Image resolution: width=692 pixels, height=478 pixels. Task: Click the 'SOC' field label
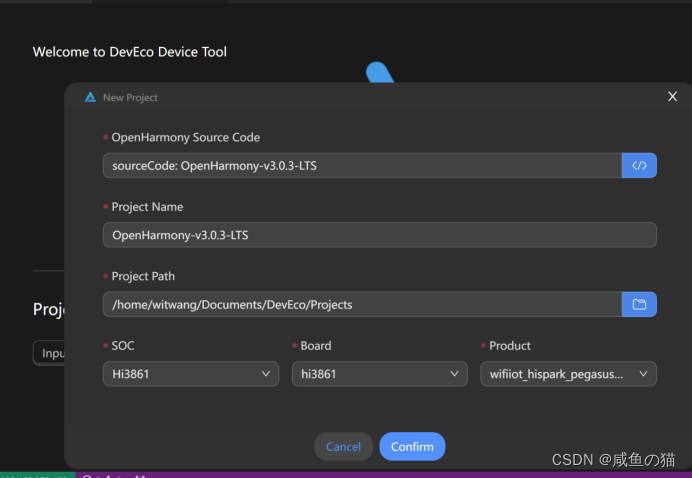(123, 346)
